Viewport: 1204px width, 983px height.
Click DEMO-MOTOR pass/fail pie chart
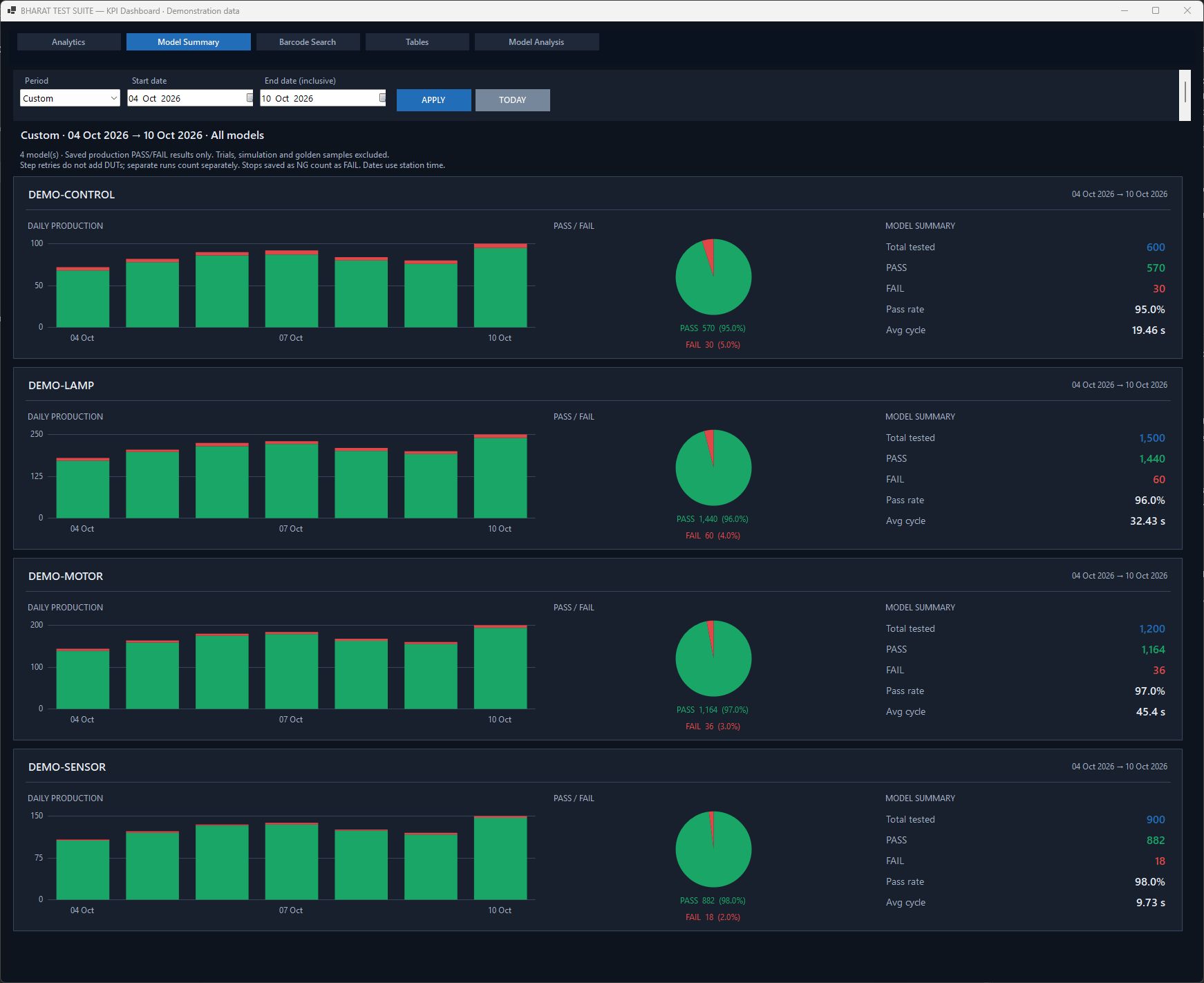[x=713, y=659]
